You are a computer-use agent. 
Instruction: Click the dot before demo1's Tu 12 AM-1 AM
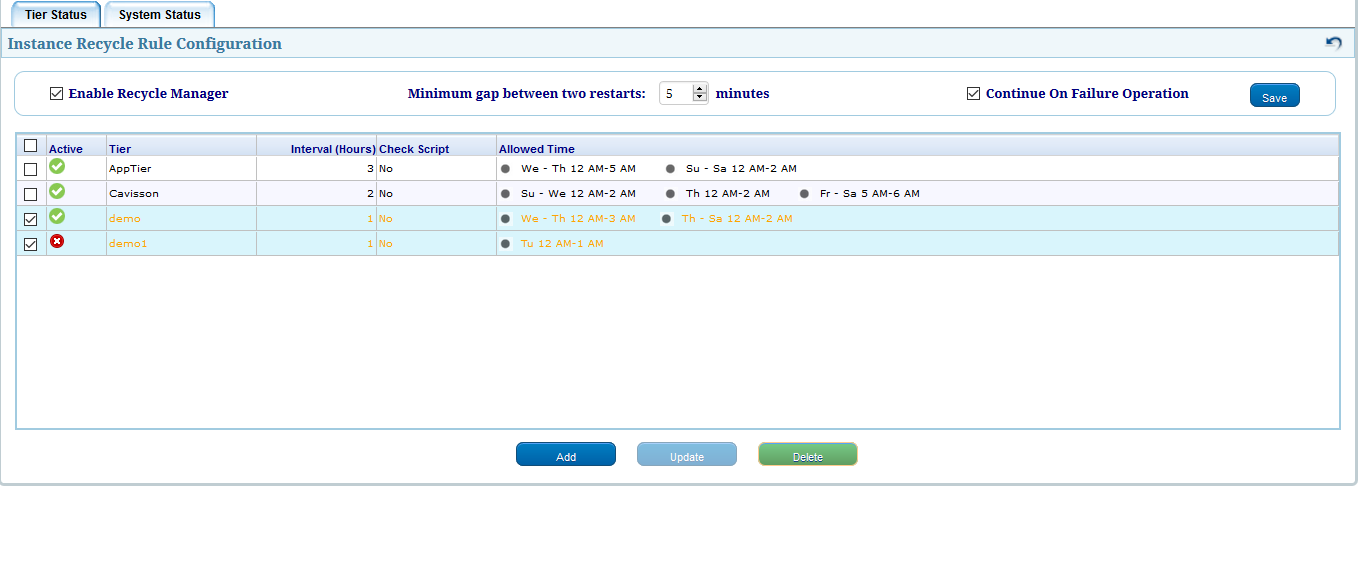[506, 244]
